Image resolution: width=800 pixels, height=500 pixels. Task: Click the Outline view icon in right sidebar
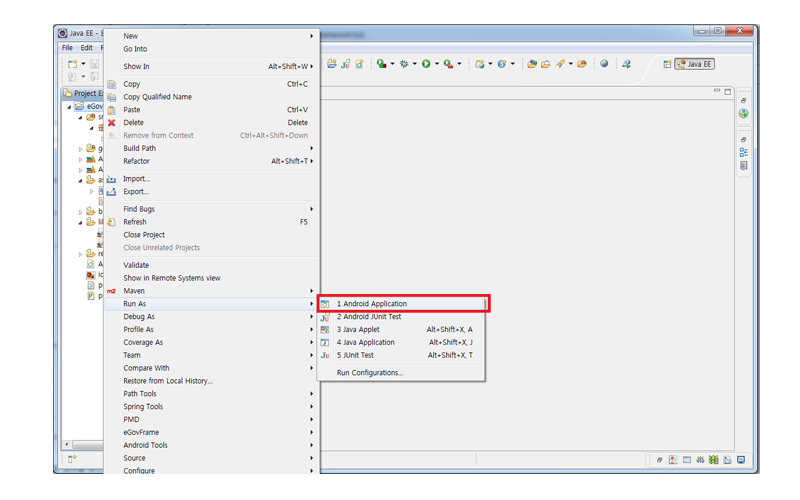click(744, 152)
